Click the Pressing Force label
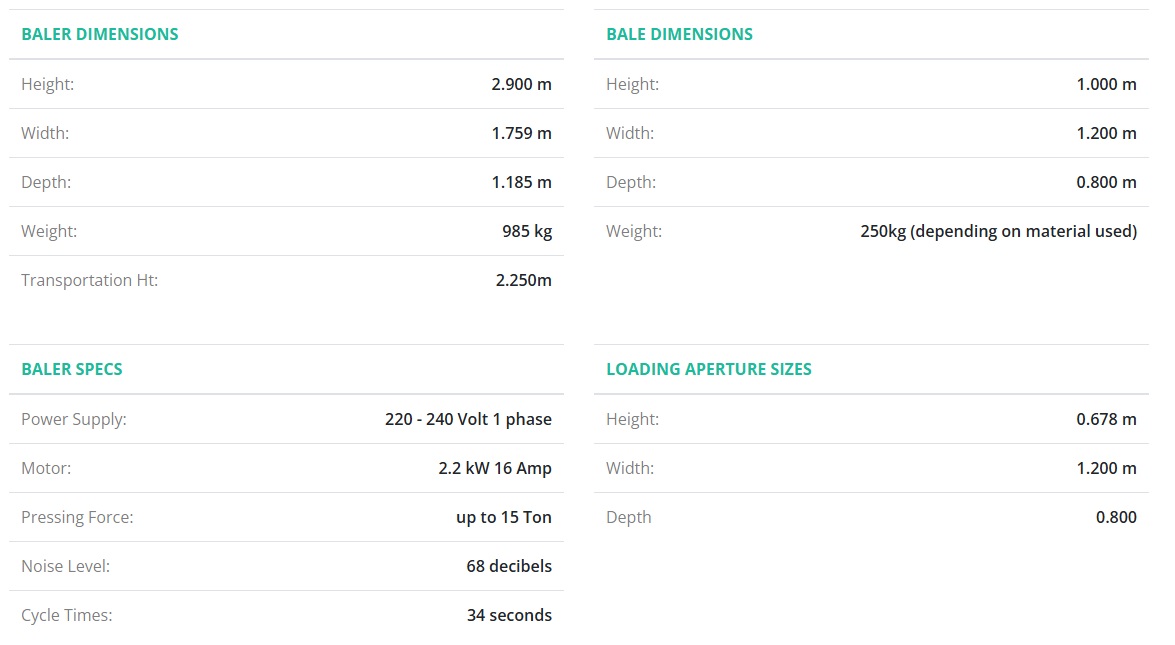Image resolution: width=1175 pixels, height=645 pixels. (77, 517)
